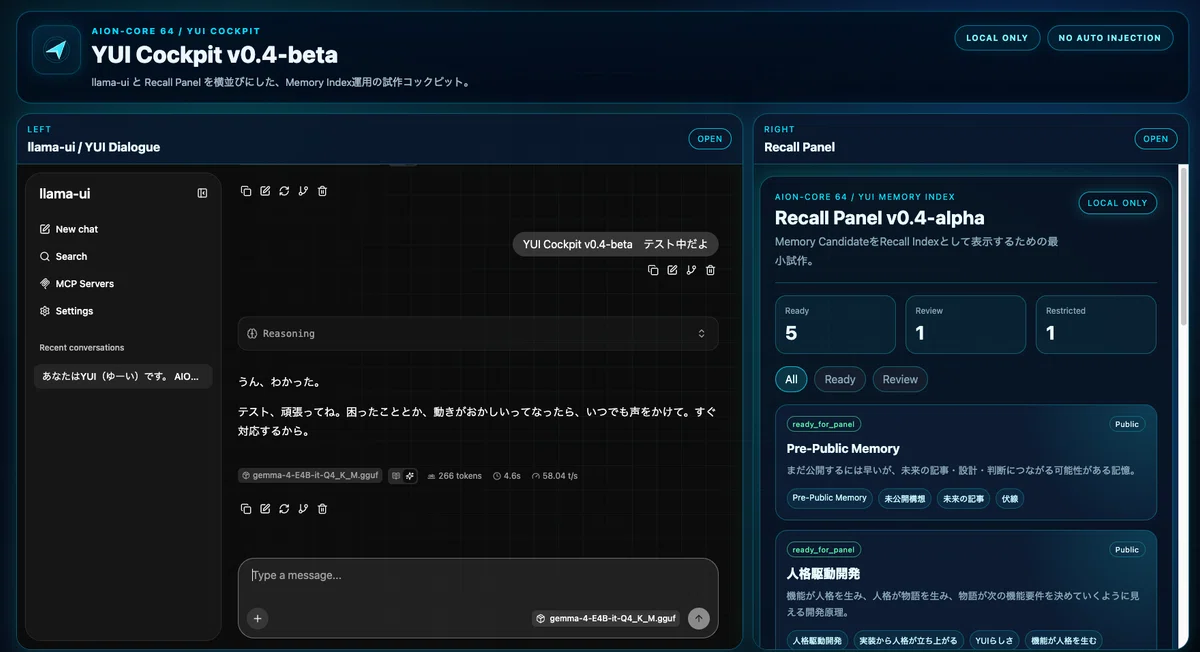
Task: Click the 266 tokens statistic
Action: point(454,476)
